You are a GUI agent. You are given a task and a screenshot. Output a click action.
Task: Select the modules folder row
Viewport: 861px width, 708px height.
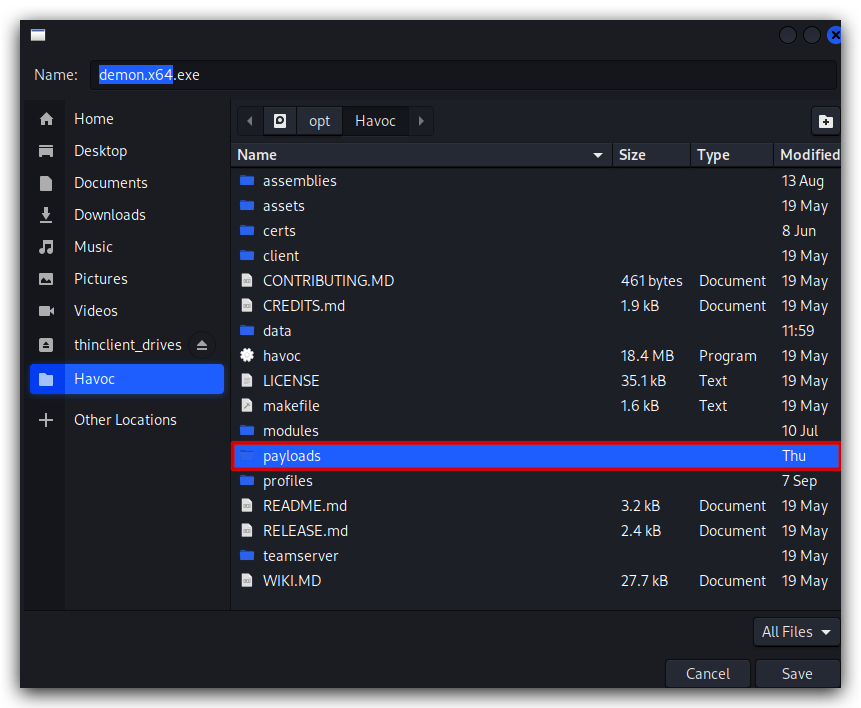pos(536,431)
